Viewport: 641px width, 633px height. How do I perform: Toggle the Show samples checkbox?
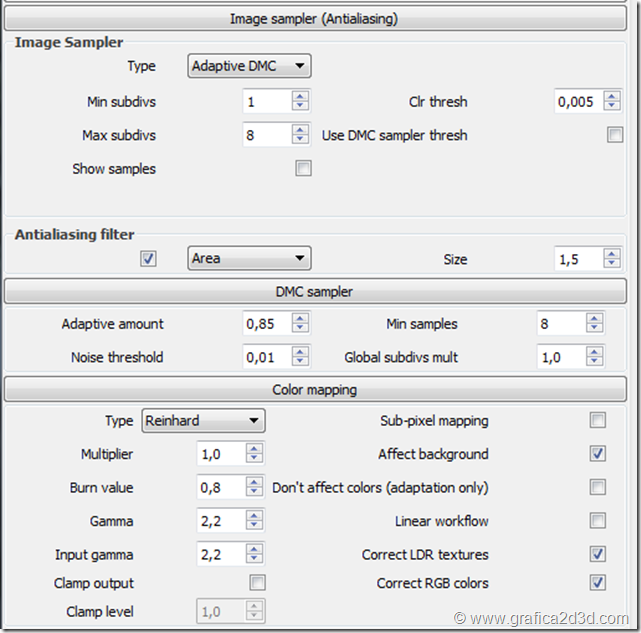point(303,169)
